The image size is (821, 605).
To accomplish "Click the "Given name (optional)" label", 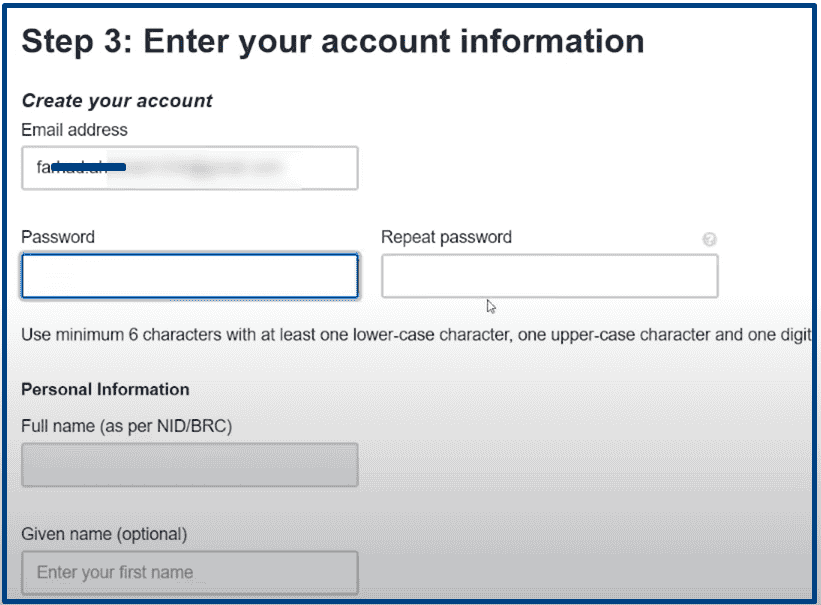I will click(104, 534).
